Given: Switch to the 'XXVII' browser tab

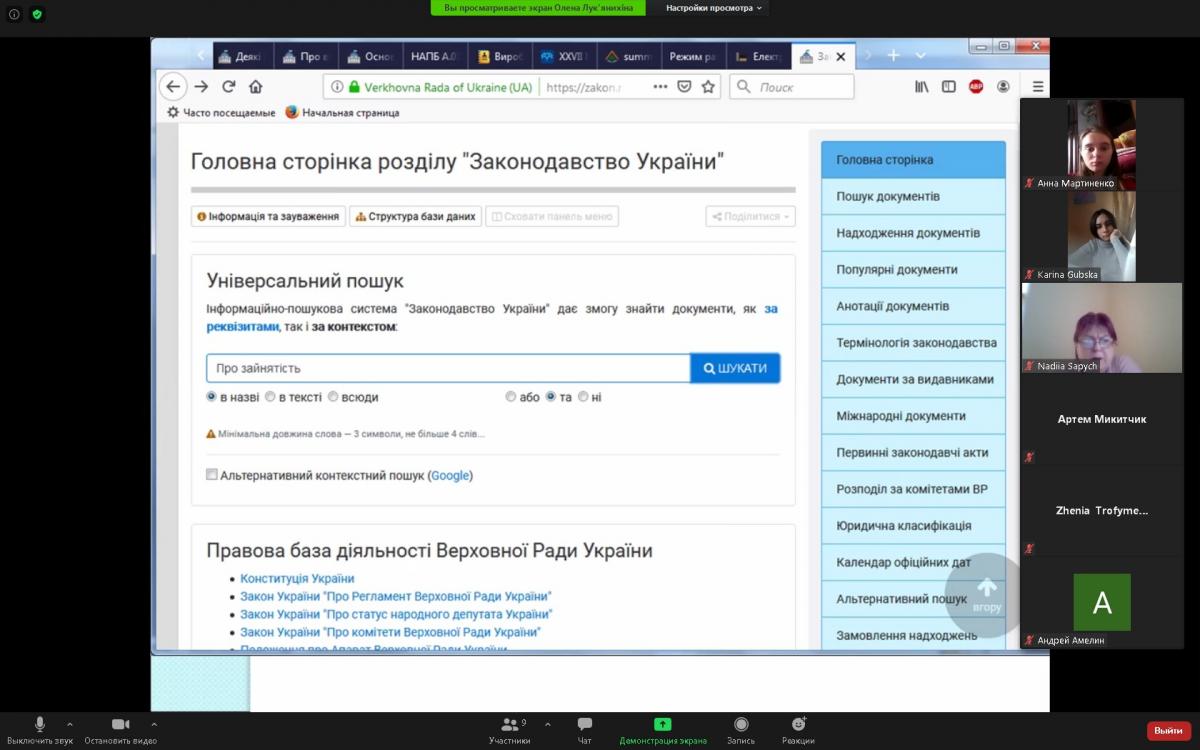Looking at the screenshot, I should tap(563, 57).
